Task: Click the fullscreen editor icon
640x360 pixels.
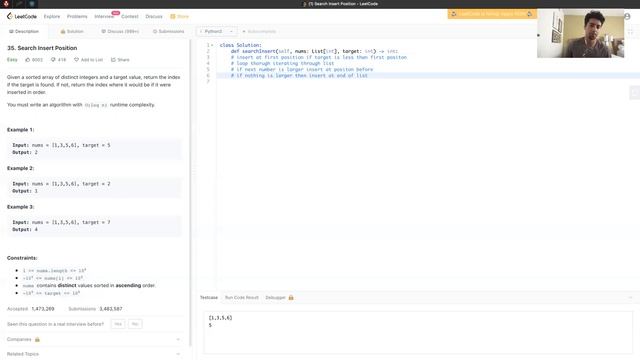Action: pos(631,31)
